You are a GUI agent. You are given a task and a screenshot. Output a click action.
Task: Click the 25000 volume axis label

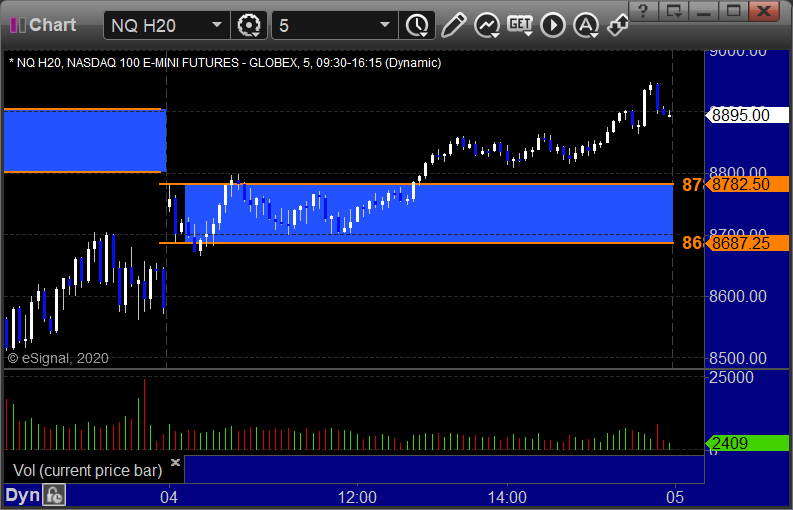731,377
